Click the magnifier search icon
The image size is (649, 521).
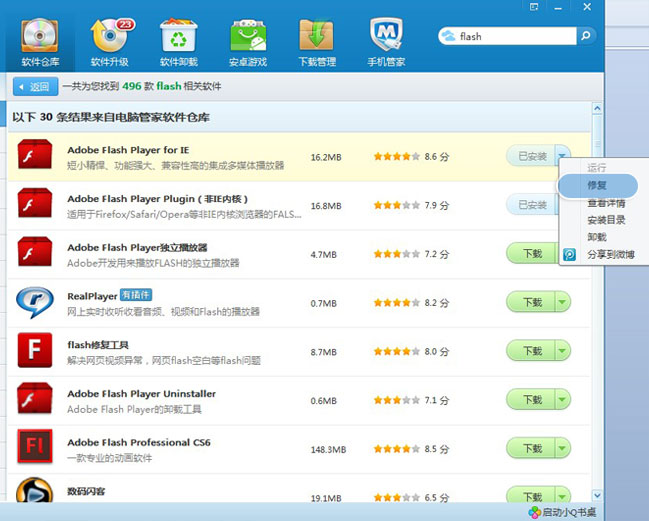click(x=585, y=36)
